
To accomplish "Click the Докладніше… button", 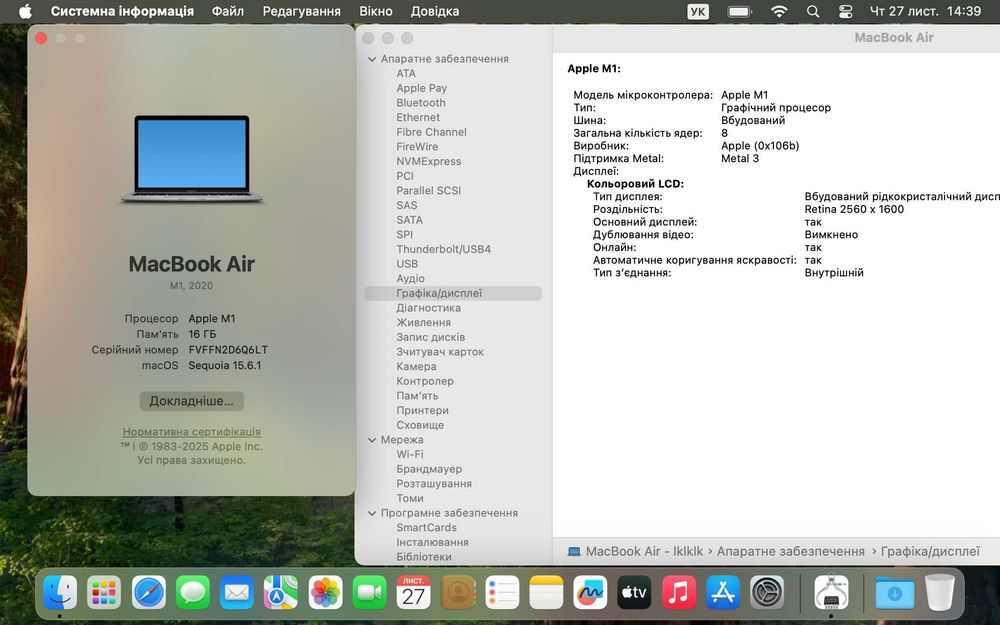I will point(191,401).
